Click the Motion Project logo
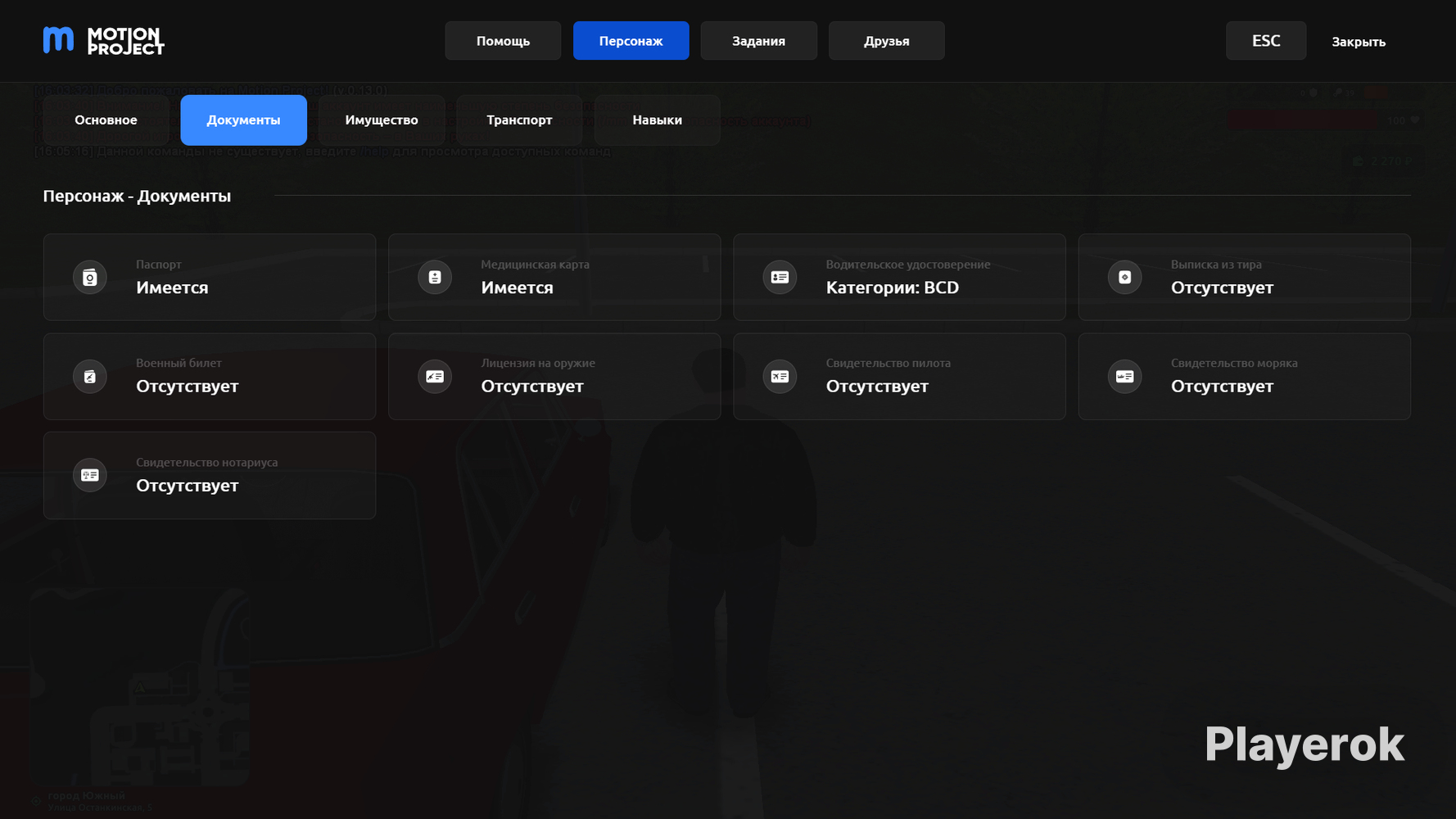The image size is (1456, 819). coord(104,40)
